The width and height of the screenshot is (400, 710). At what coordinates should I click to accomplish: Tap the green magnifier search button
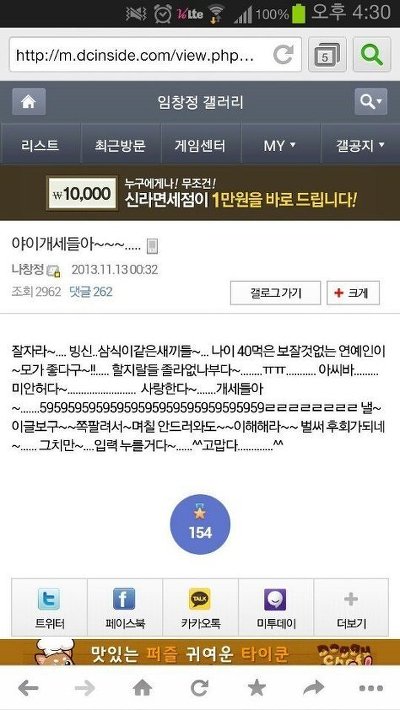click(x=371, y=54)
